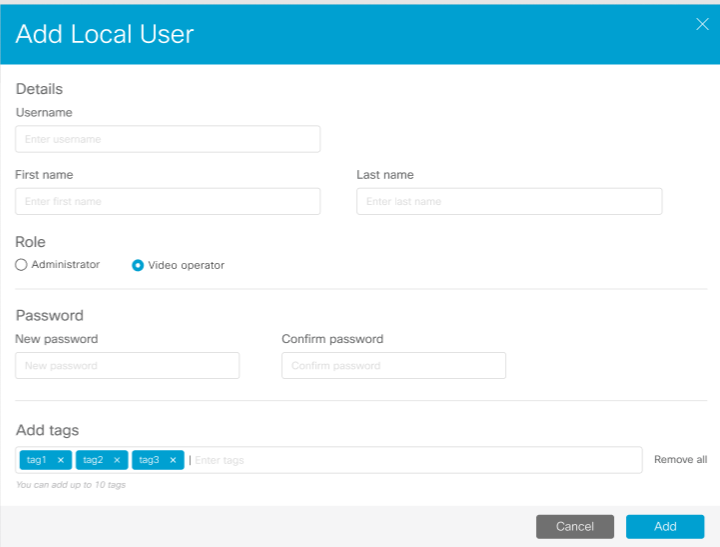This screenshot has height=547, width=720.
Task: Click the Confirm password input field
Action: click(x=393, y=366)
